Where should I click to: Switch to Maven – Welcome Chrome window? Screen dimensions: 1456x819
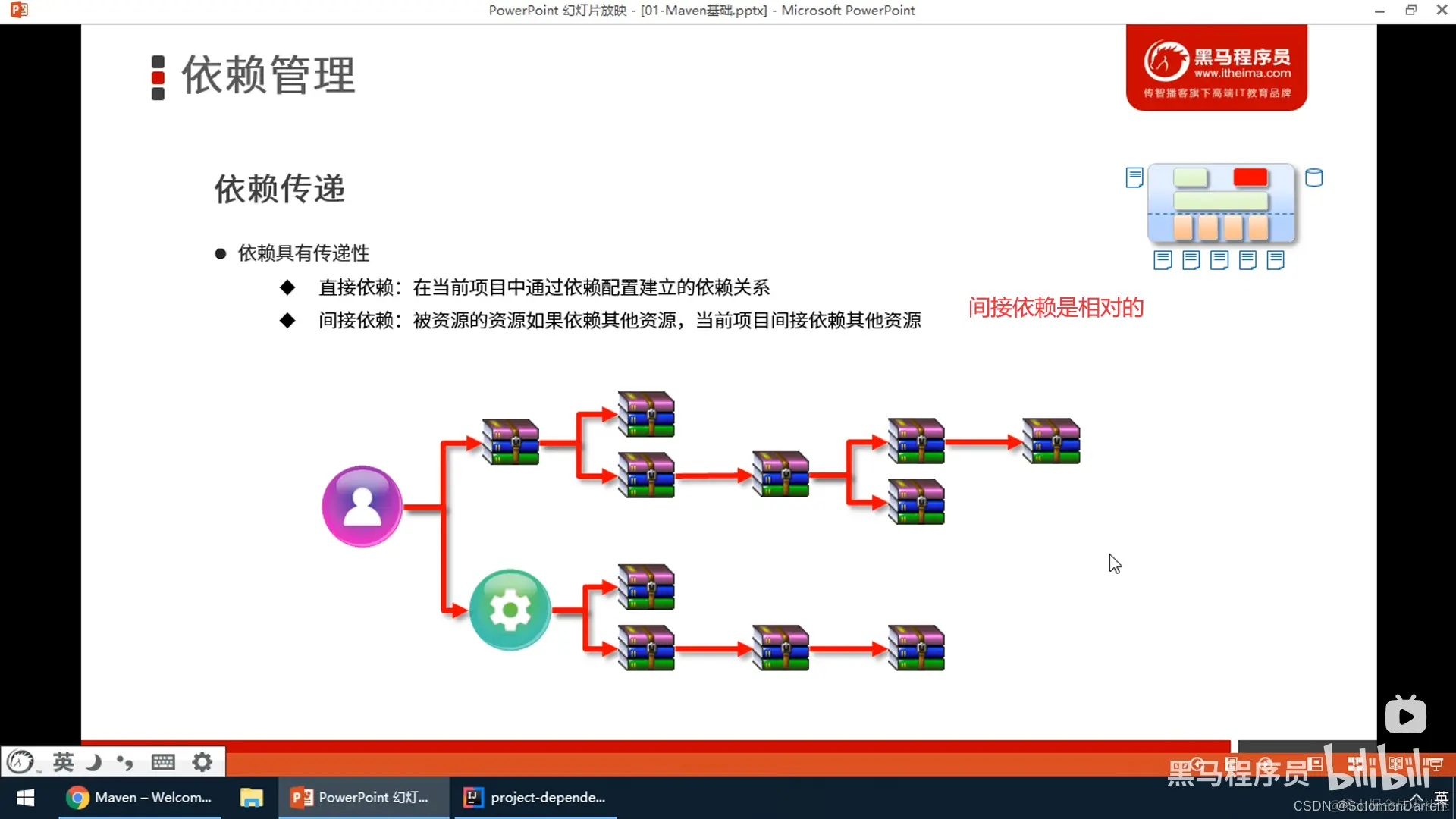(x=140, y=798)
